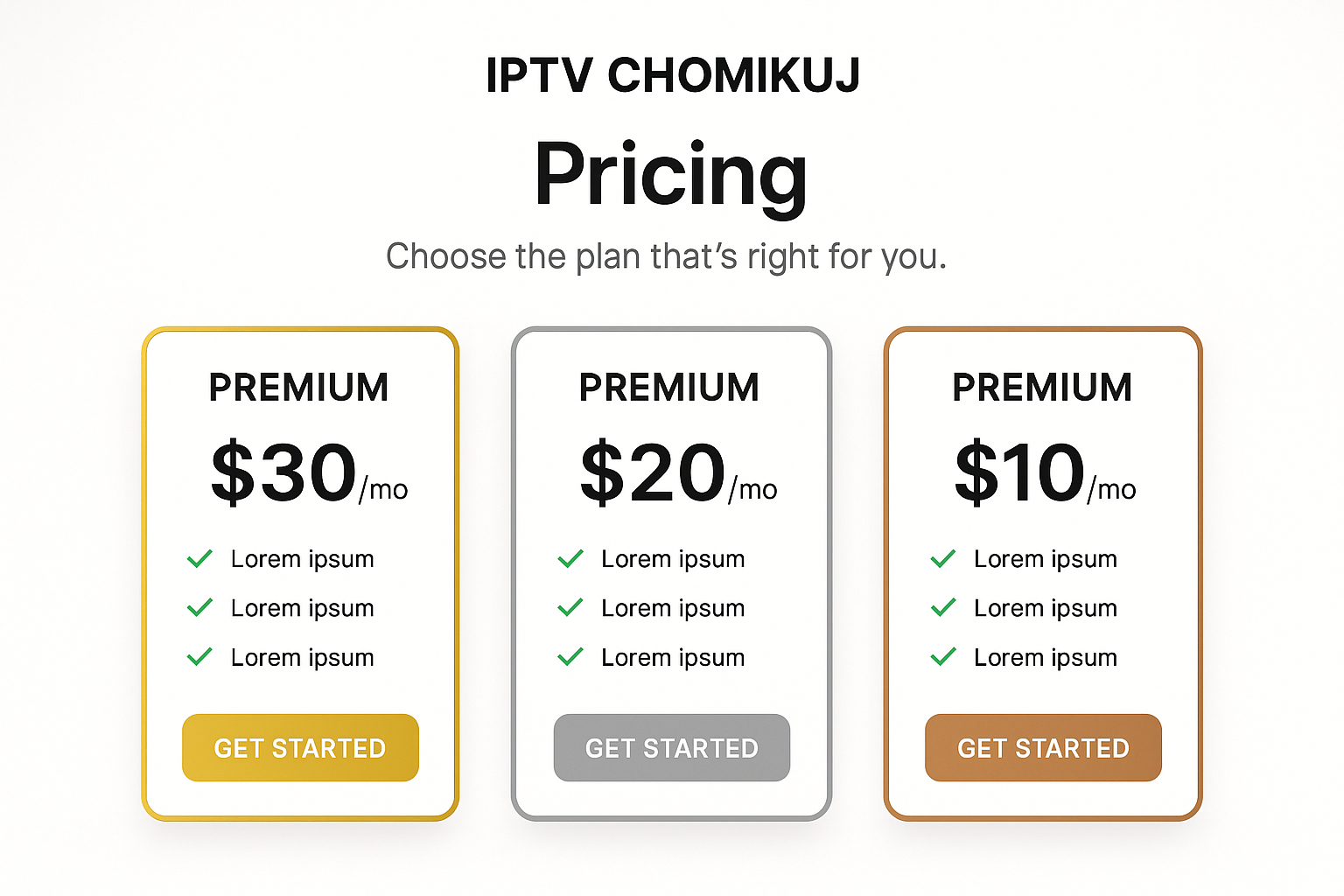This screenshot has width=1344, height=896.
Task: Click the gold GET STARTED button
Action: point(300,748)
